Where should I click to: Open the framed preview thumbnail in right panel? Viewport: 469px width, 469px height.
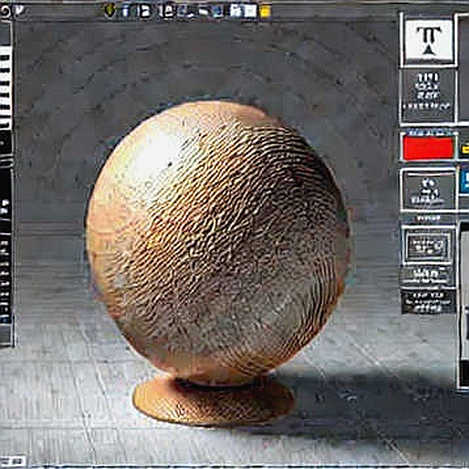click(x=428, y=246)
